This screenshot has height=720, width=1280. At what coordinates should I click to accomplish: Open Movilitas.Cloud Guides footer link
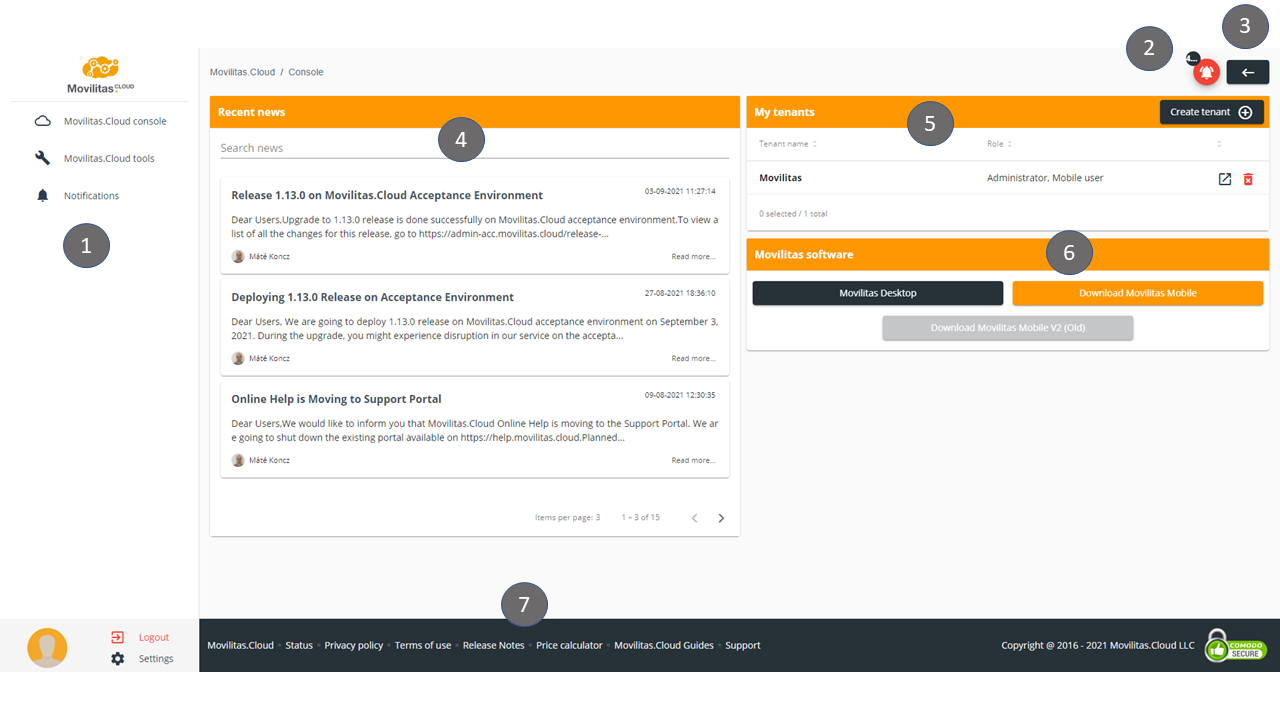664,645
